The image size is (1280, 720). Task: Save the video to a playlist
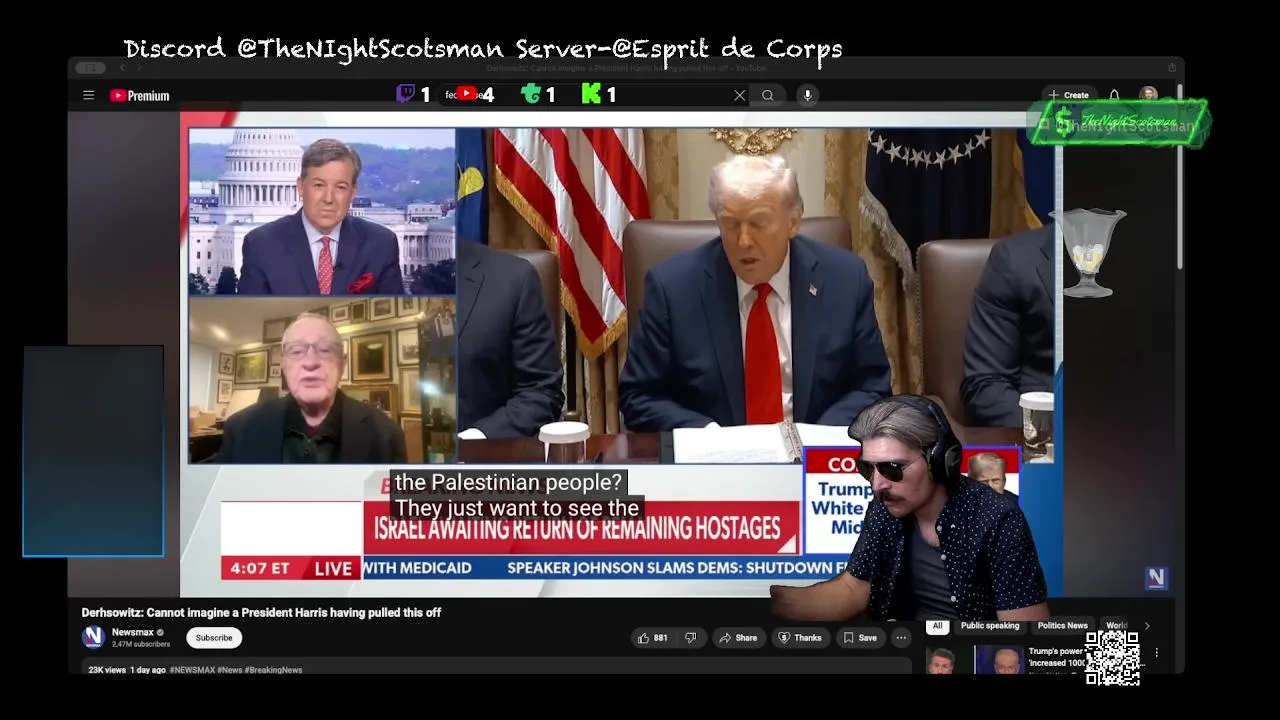[860, 638]
